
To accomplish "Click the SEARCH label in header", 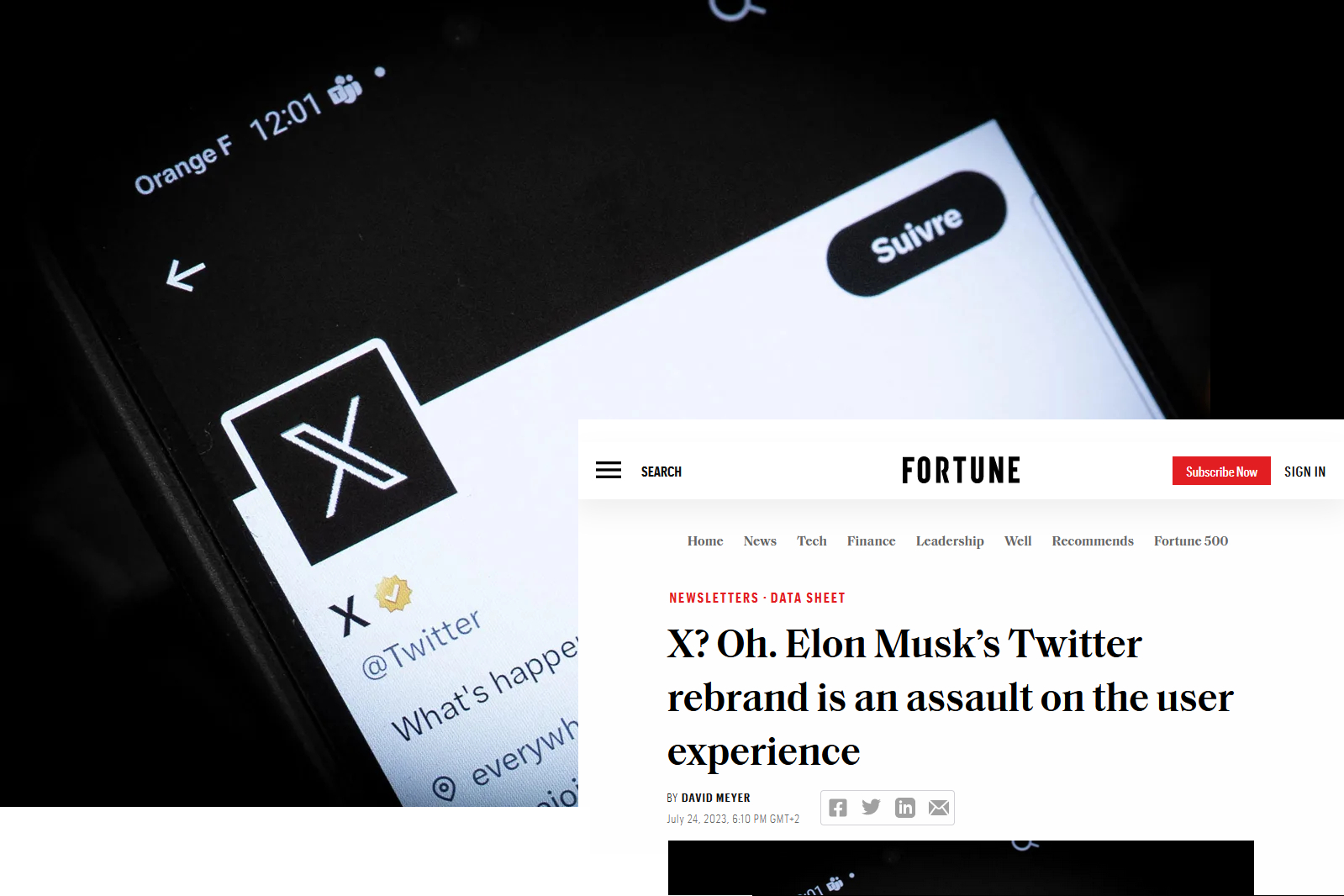I will pyautogui.click(x=661, y=472).
